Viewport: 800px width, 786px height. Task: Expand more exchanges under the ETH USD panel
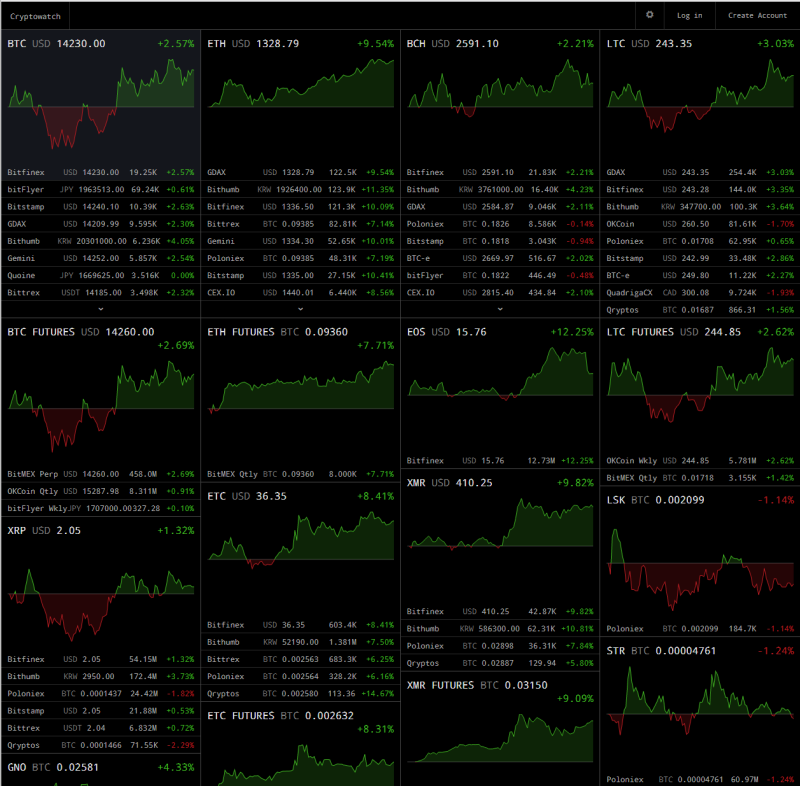[300, 309]
